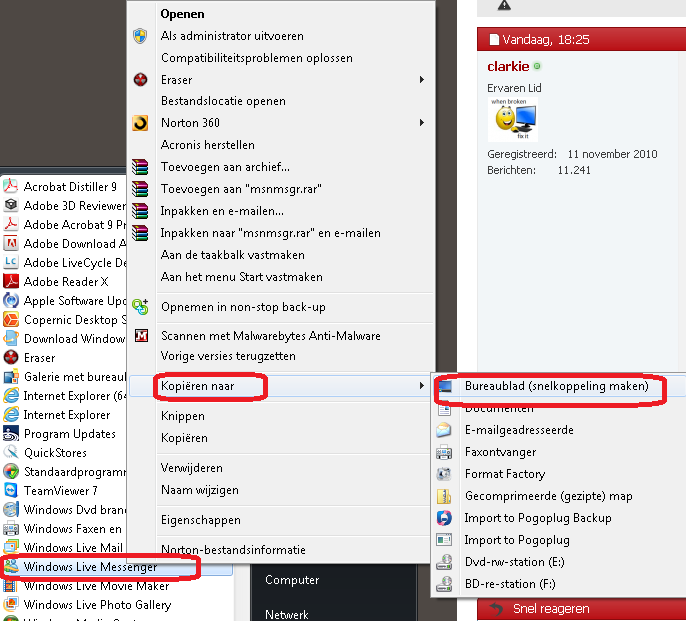Click the TeamViewer 7 icon
This screenshot has width=686, height=621.
click(x=10, y=491)
